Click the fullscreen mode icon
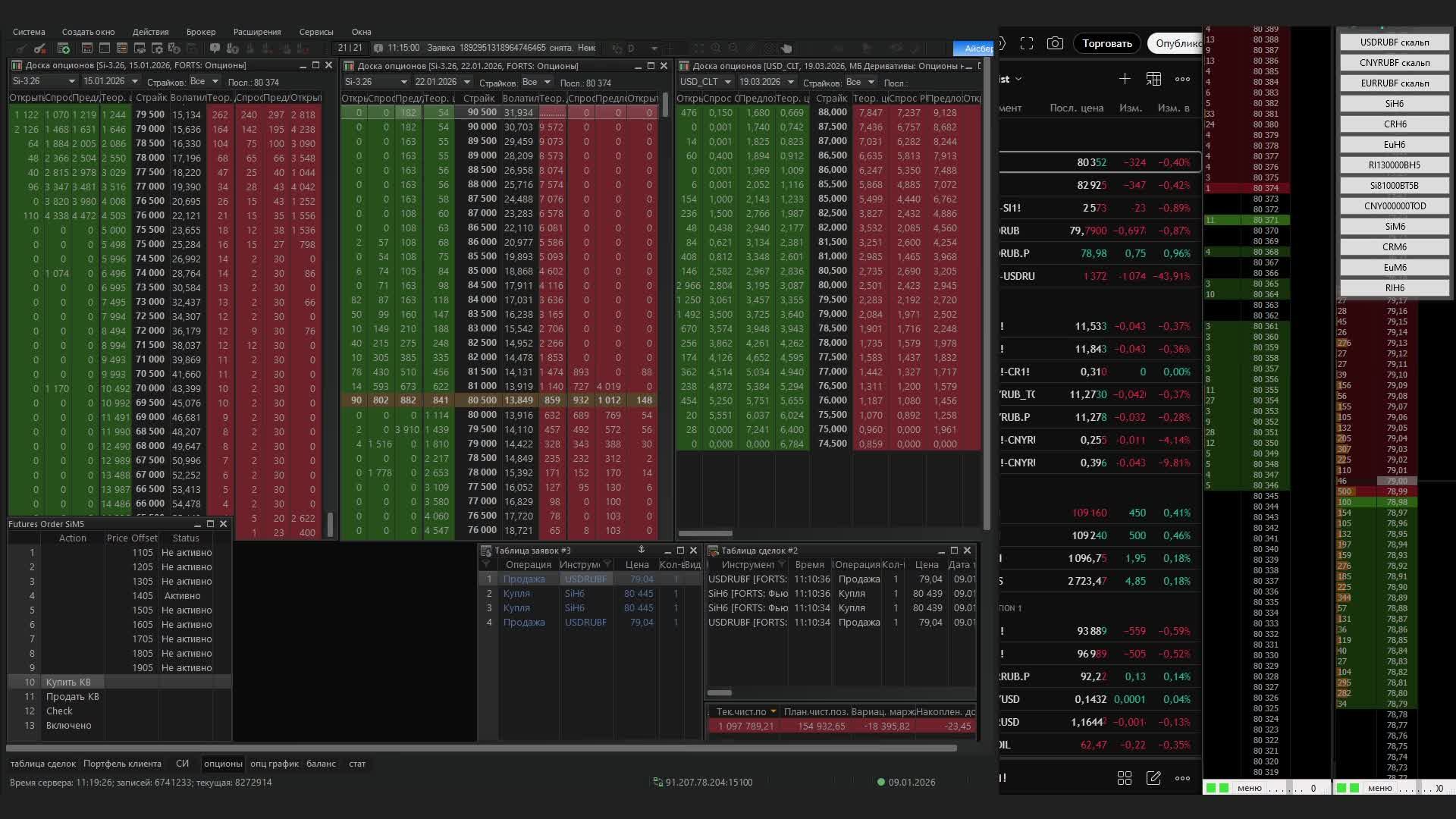The image size is (1456, 819). tap(1027, 43)
